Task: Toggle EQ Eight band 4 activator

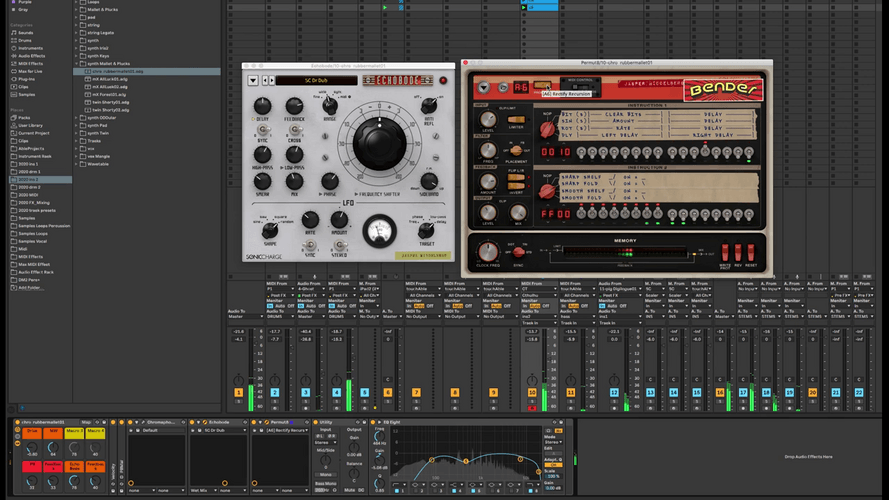Action: pyautogui.click(x=454, y=491)
